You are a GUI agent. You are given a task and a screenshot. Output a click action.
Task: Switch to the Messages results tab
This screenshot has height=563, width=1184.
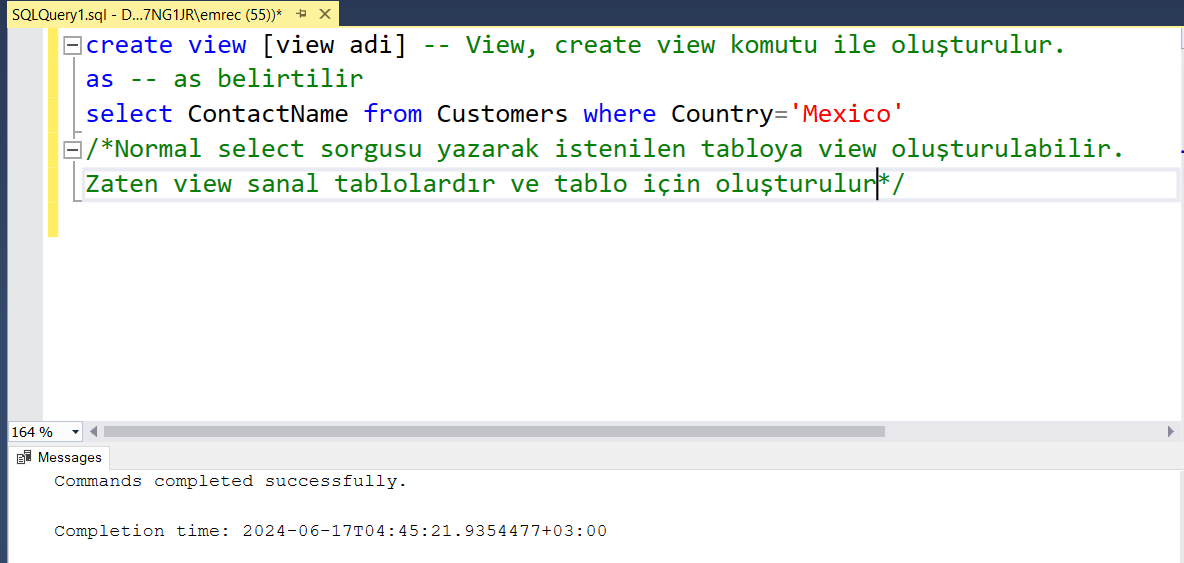pyautogui.click(x=60, y=457)
